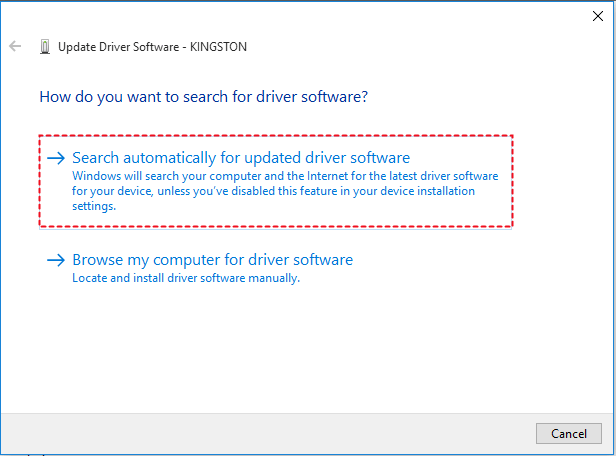Click the 'Update Driver Software - KINGSTON' title text
Viewport: 616px width, 456px height.
(152, 47)
